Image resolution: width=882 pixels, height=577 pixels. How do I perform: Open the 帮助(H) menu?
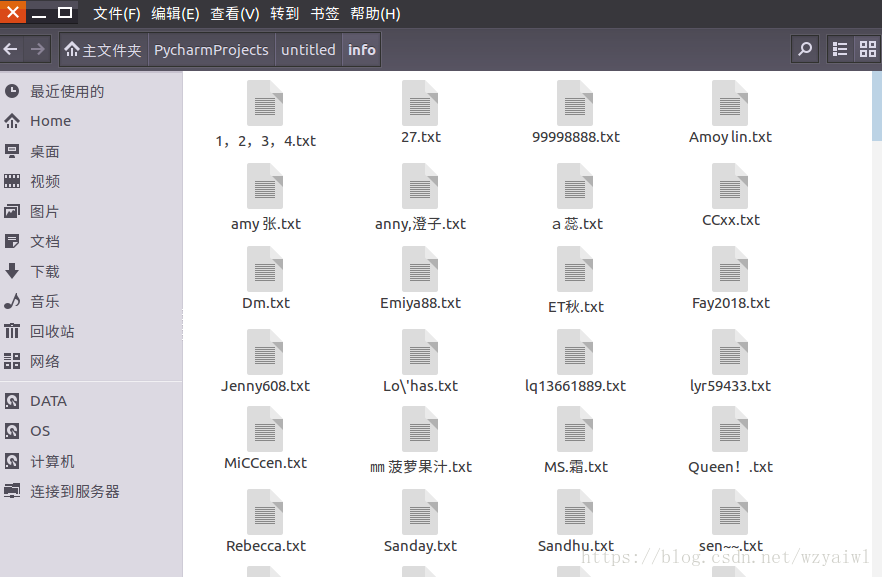[x=375, y=13]
